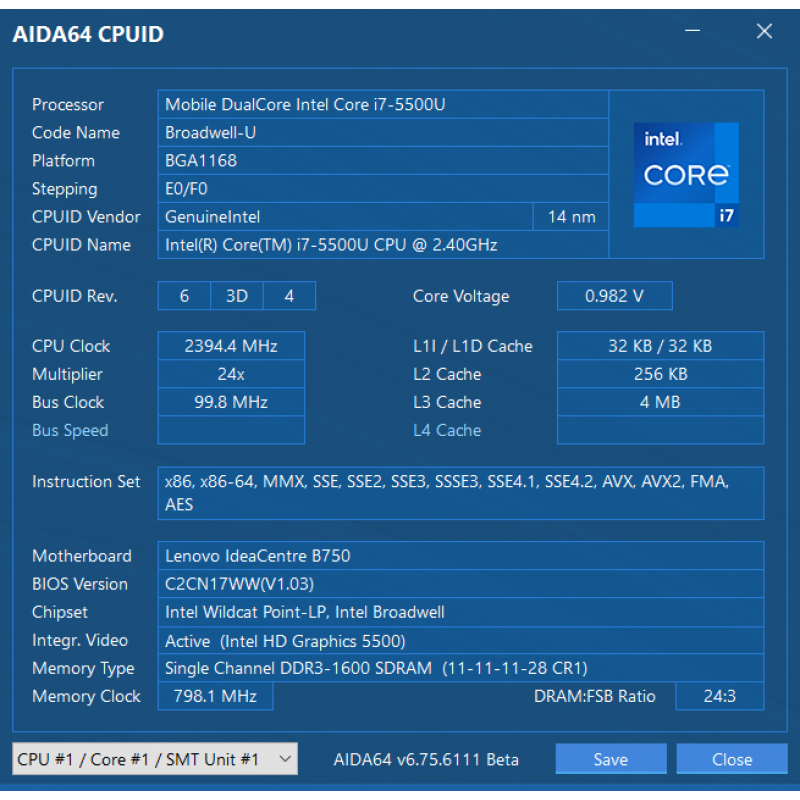This screenshot has height=800, width=800.
Task: Click the C2CN17WW(V1.03) BIOS version value
Action: coord(461,584)
